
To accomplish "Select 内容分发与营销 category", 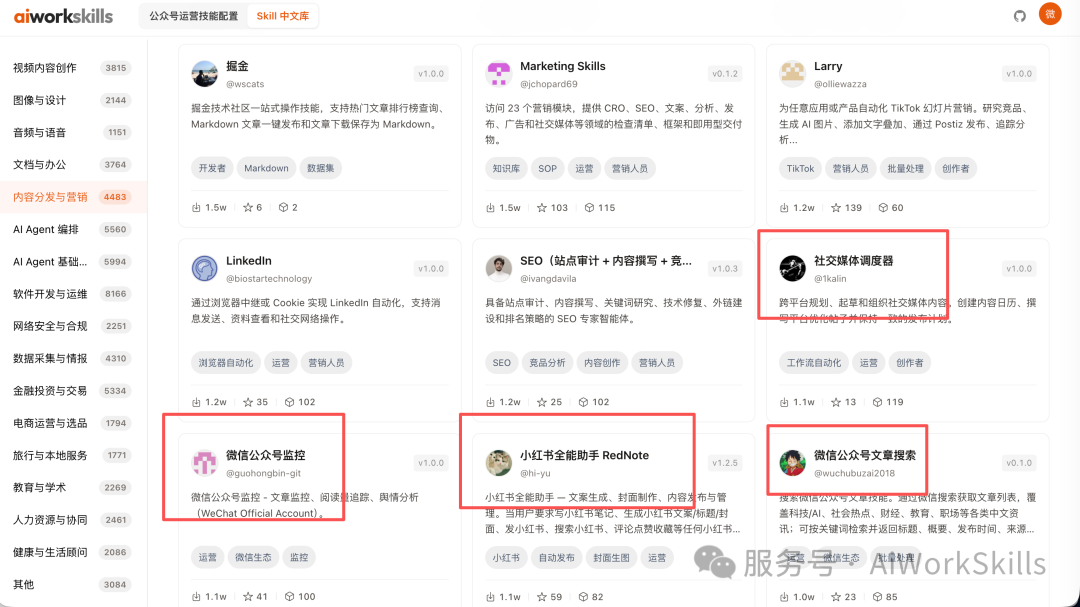I will click(x=73, y=197).
